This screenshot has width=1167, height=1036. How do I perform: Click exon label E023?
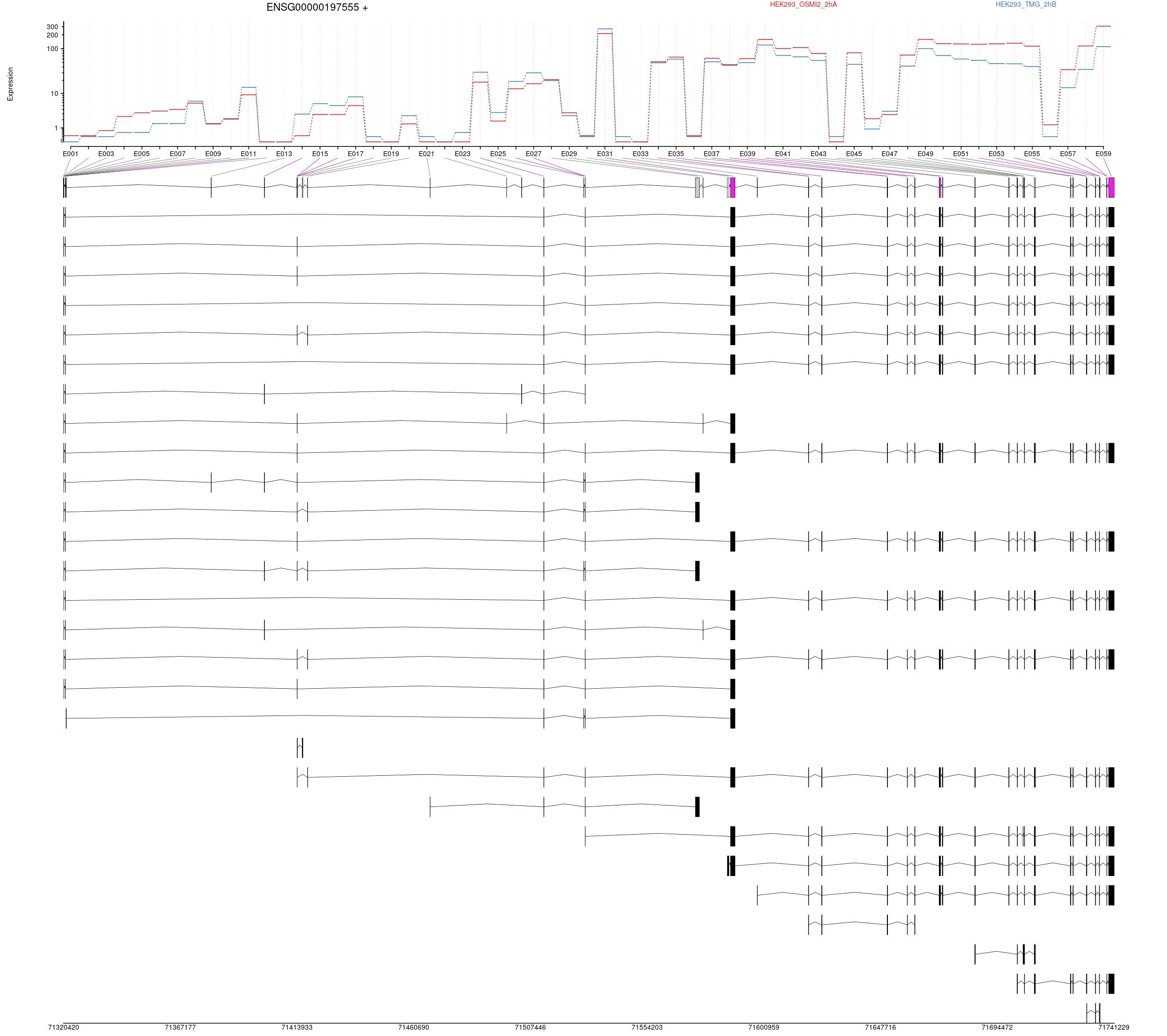pyautogui.click(x=462, y=154)
